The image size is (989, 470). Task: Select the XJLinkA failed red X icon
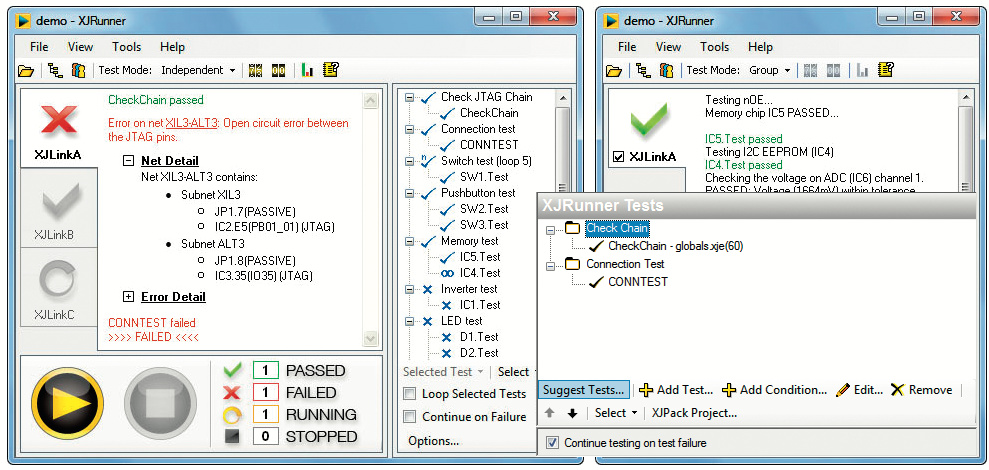point(59,120)
